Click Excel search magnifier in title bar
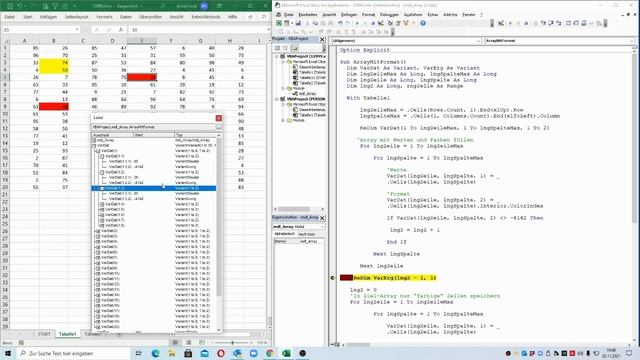 point(162,6)
